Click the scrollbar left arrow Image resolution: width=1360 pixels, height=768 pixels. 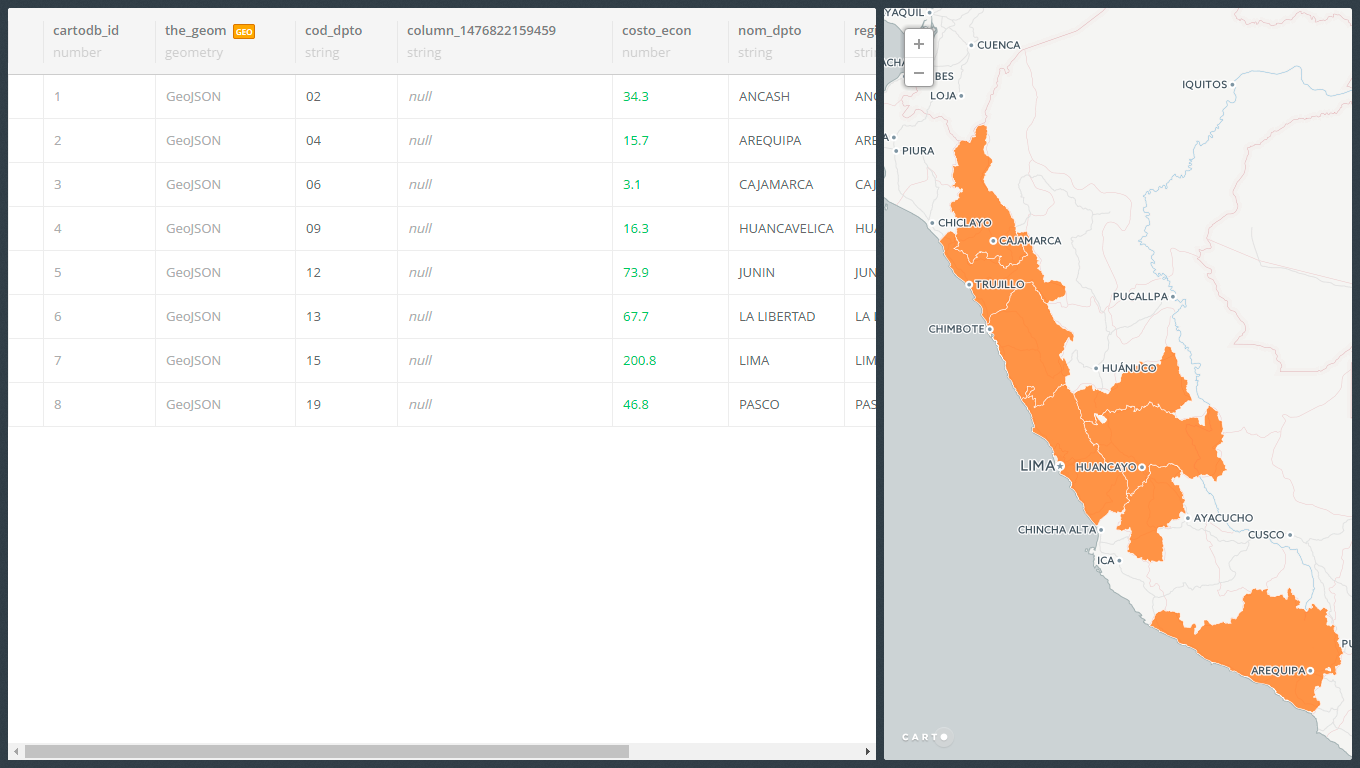click(16, 751)
